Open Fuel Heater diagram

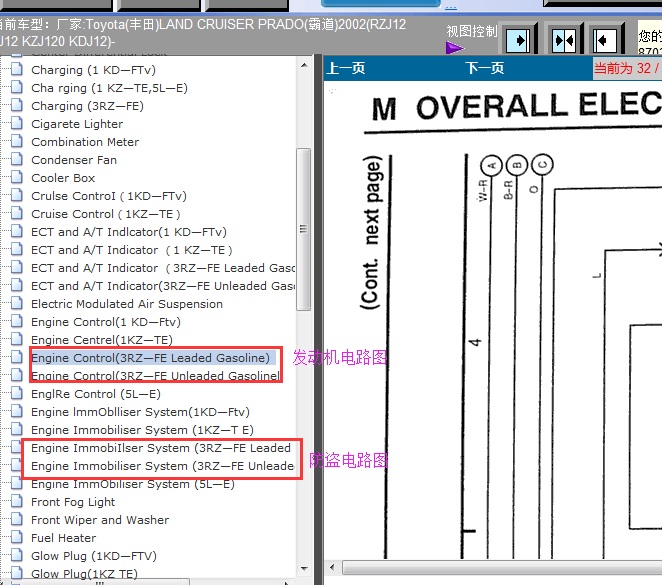pos(63,538)
